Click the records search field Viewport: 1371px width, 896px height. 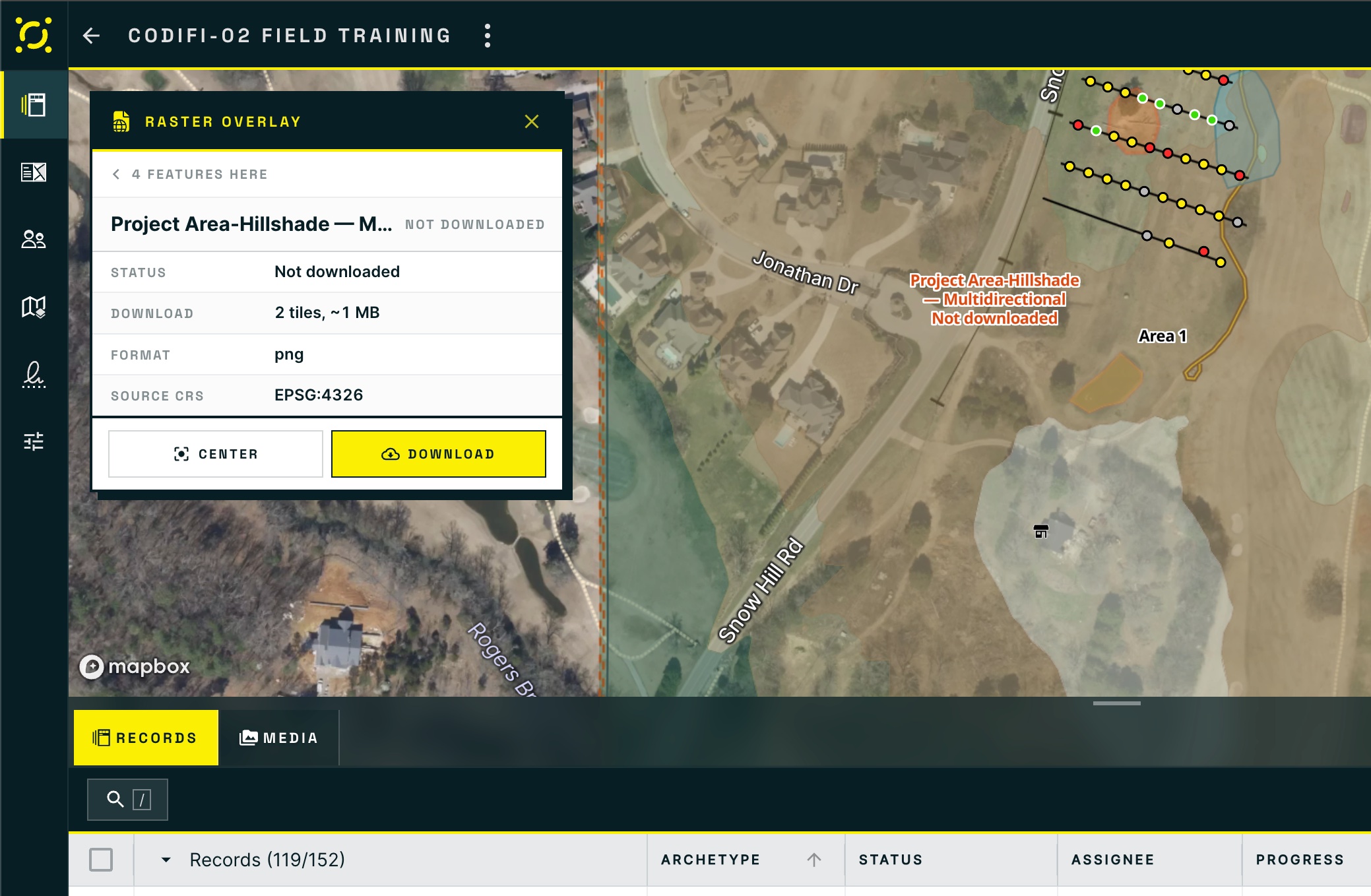pyautogui.click(x=127, y=800)
